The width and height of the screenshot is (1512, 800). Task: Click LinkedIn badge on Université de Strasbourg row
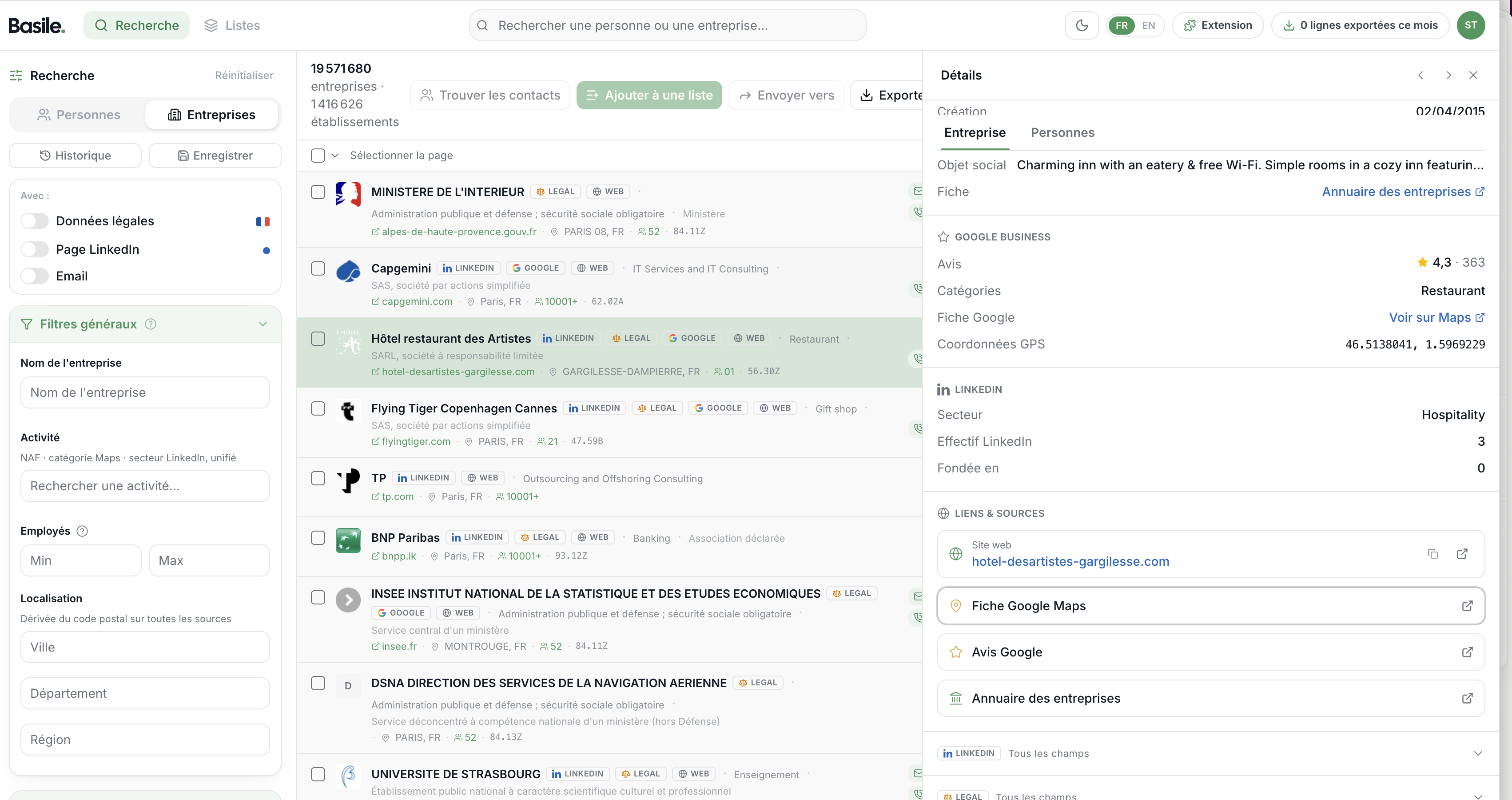(x=577, y=774)
